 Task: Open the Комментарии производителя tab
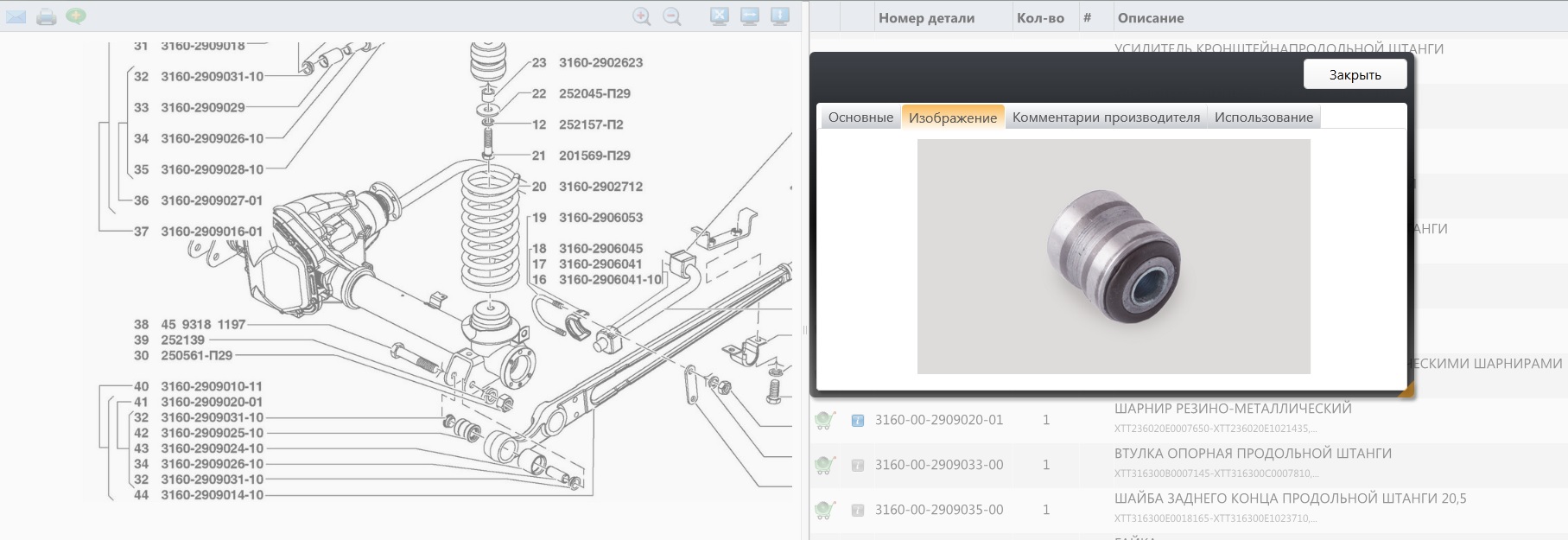pyautogui.click(x=1106, y=117)
